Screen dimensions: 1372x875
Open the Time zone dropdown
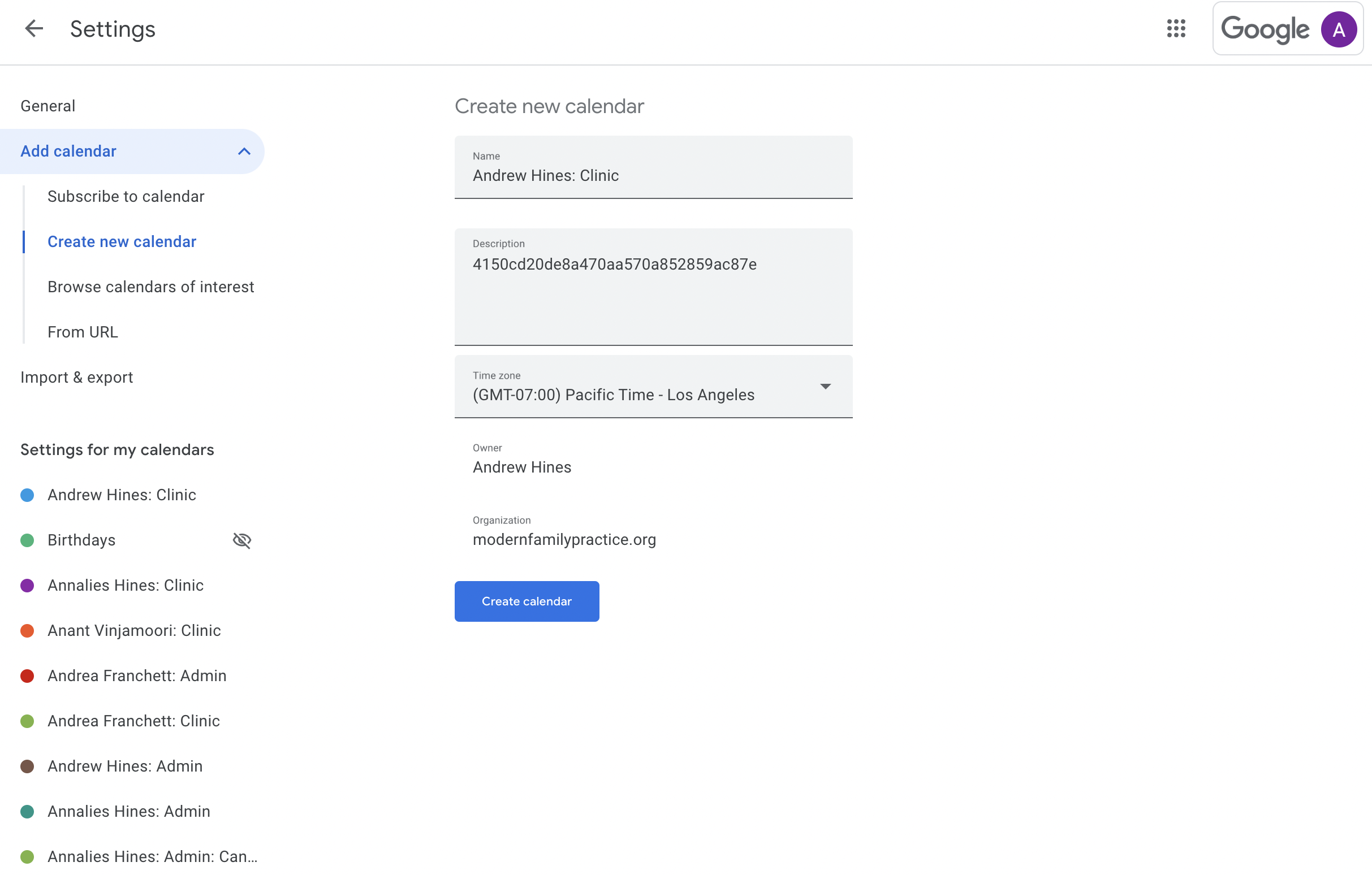[653, 387]
